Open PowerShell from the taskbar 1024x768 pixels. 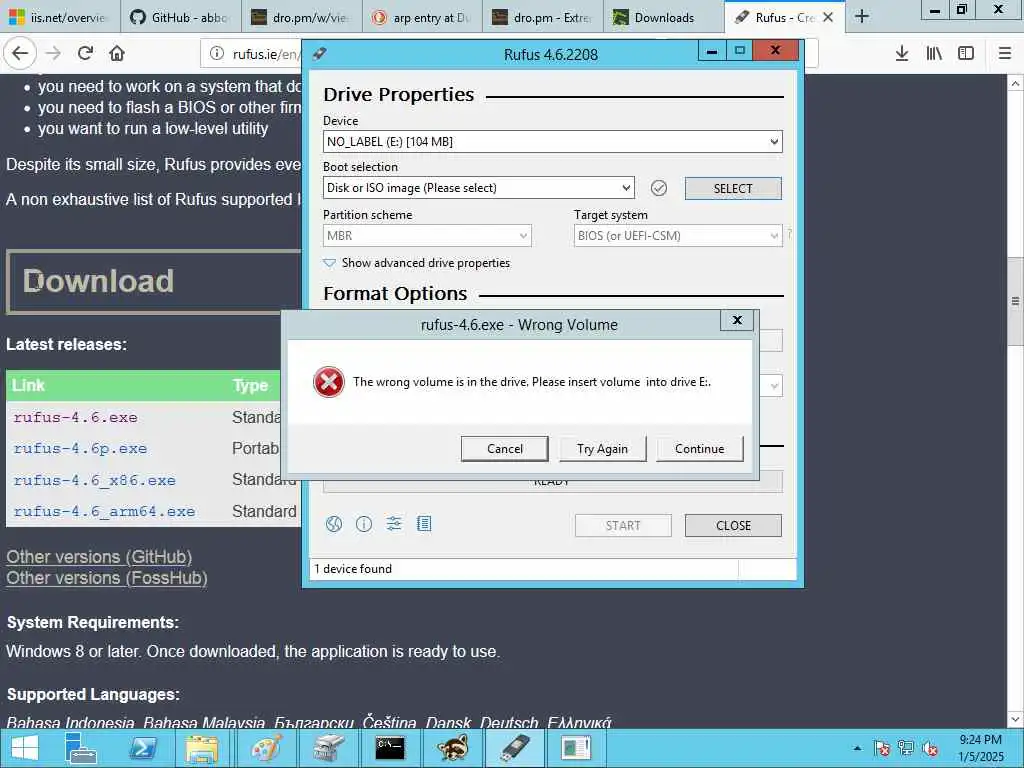coord(143,748)
